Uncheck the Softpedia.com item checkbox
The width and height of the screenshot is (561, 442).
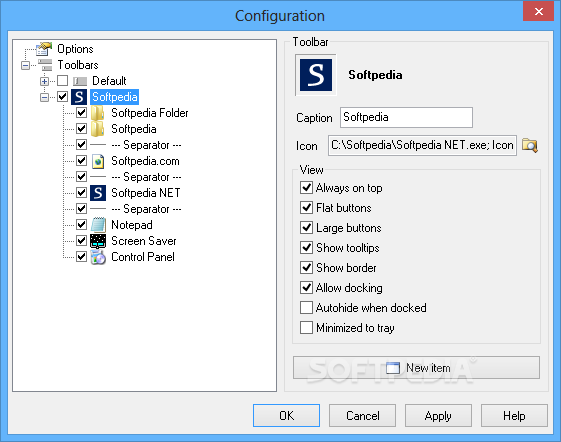(82, 160)
